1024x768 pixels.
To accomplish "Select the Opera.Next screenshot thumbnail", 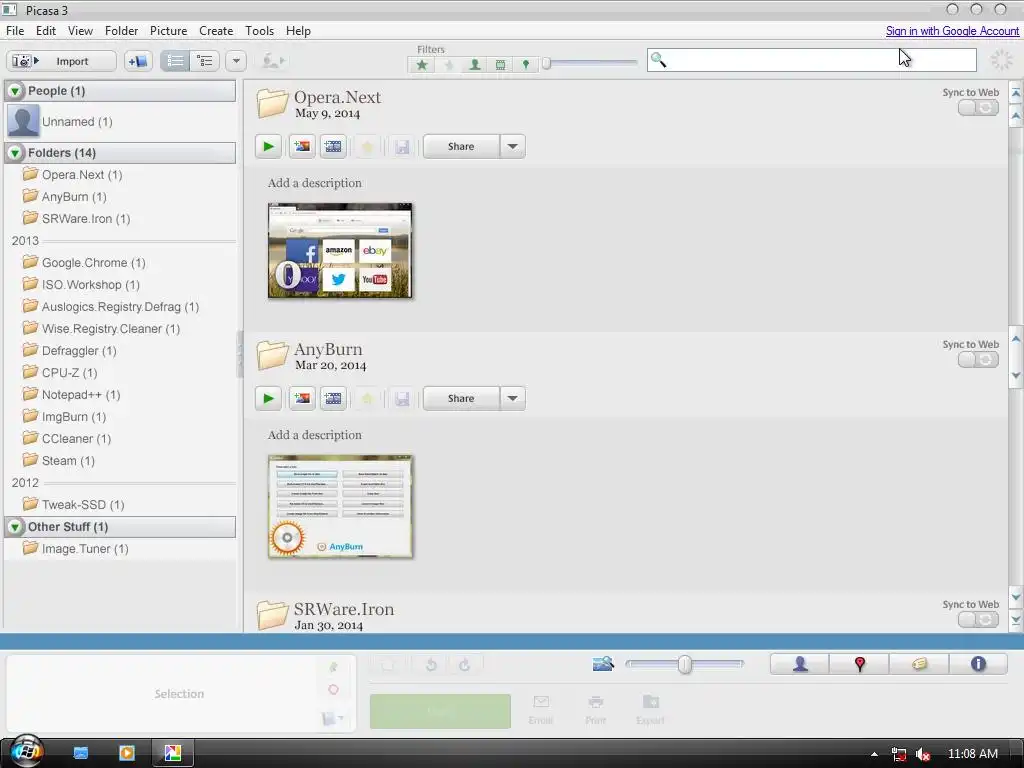I will point(340,251).
